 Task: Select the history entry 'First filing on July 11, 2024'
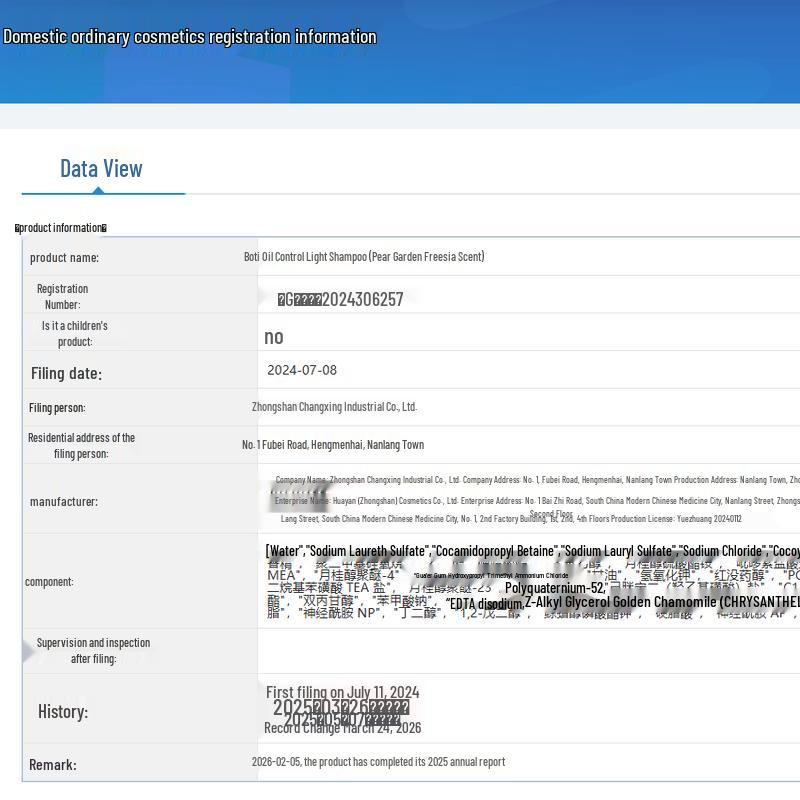pos(342,692)
